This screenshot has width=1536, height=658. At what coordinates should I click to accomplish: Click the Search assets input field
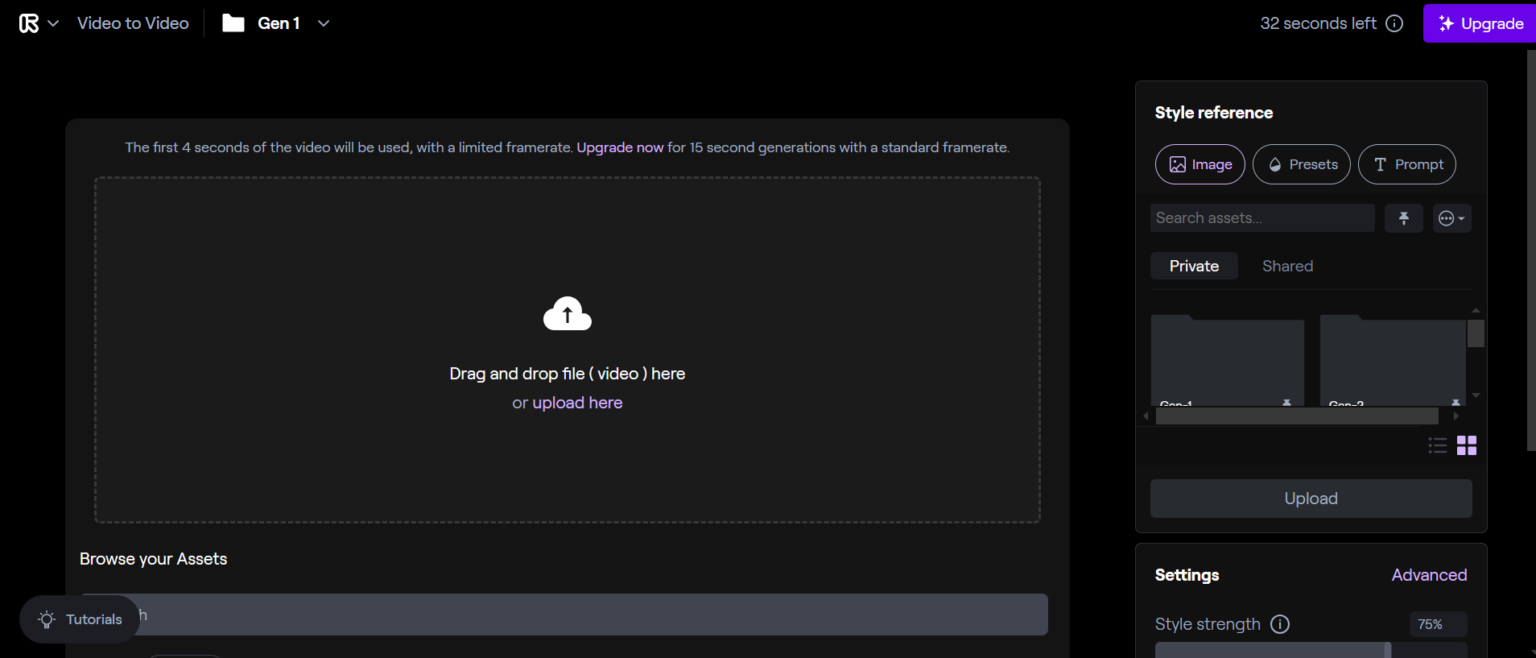(1262, 218)
